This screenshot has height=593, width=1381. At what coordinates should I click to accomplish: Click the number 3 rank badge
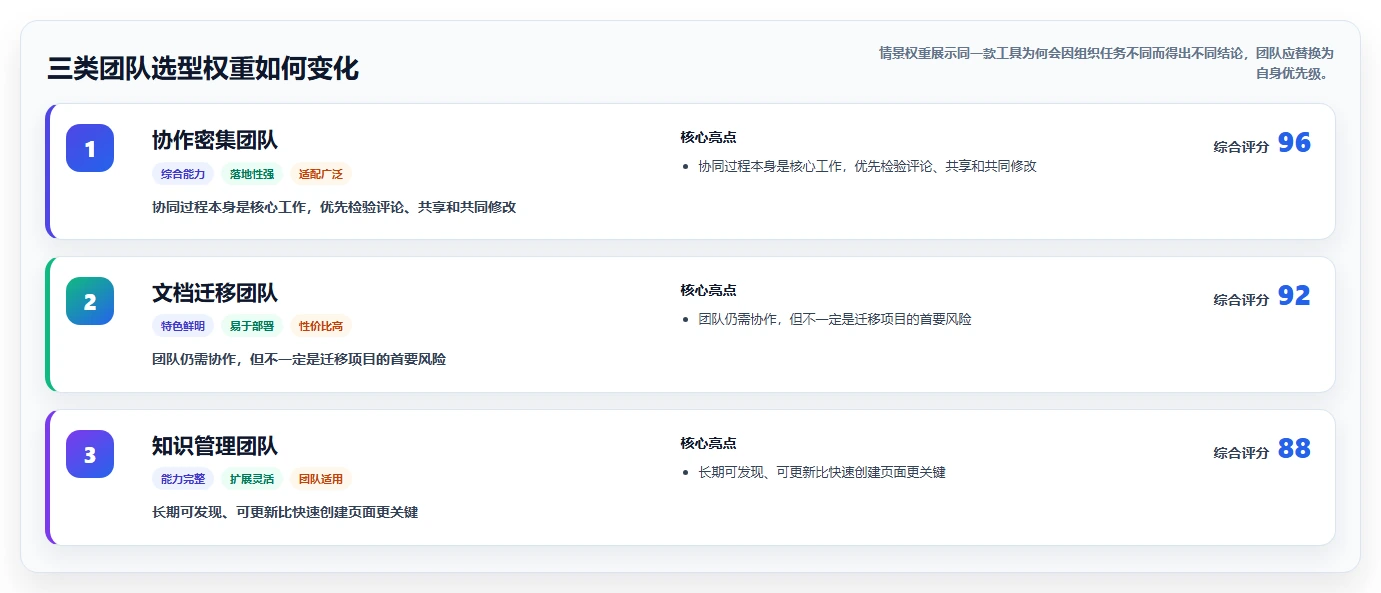tap(90, 454)
